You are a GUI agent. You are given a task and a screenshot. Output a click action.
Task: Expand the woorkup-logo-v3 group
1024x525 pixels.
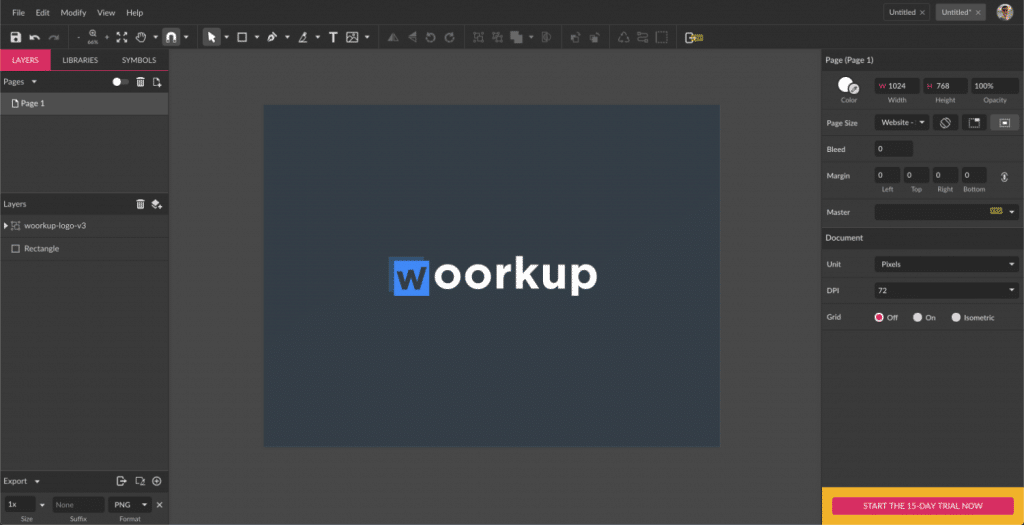tap(6, 225)
